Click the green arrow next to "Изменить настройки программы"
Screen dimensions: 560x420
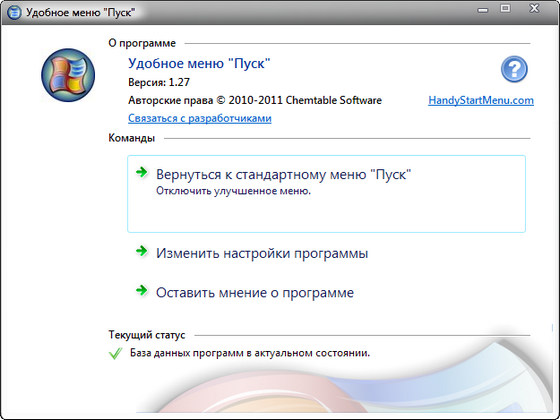pos(142,251)
